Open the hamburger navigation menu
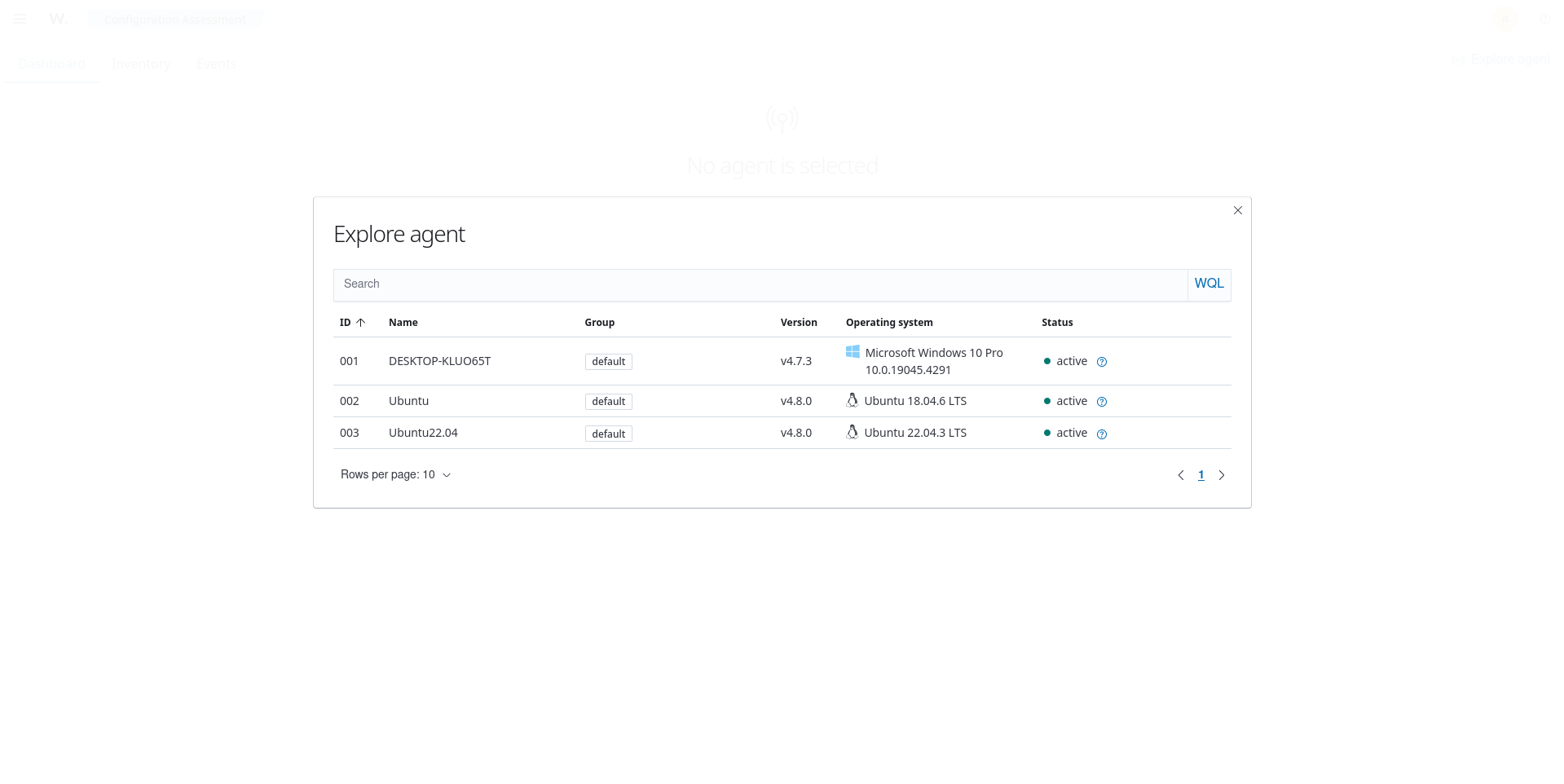1564x784 pixels. tap(20, 19)
